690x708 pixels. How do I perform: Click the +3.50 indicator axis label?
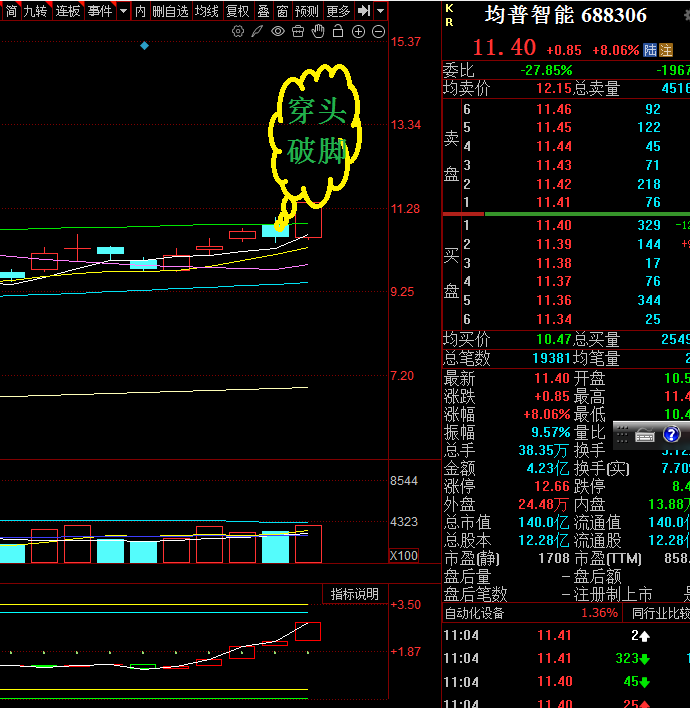click(x=406, y=605)
